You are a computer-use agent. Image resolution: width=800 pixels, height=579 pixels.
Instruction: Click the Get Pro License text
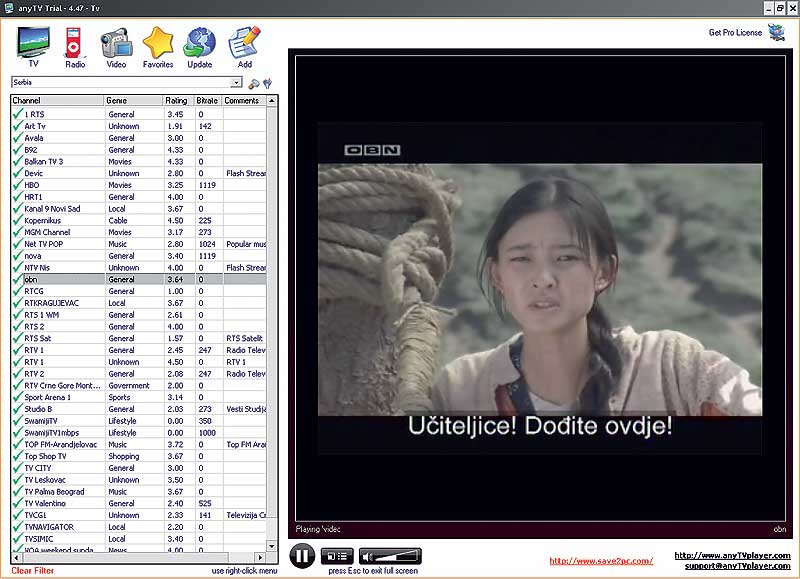point(735,32)
